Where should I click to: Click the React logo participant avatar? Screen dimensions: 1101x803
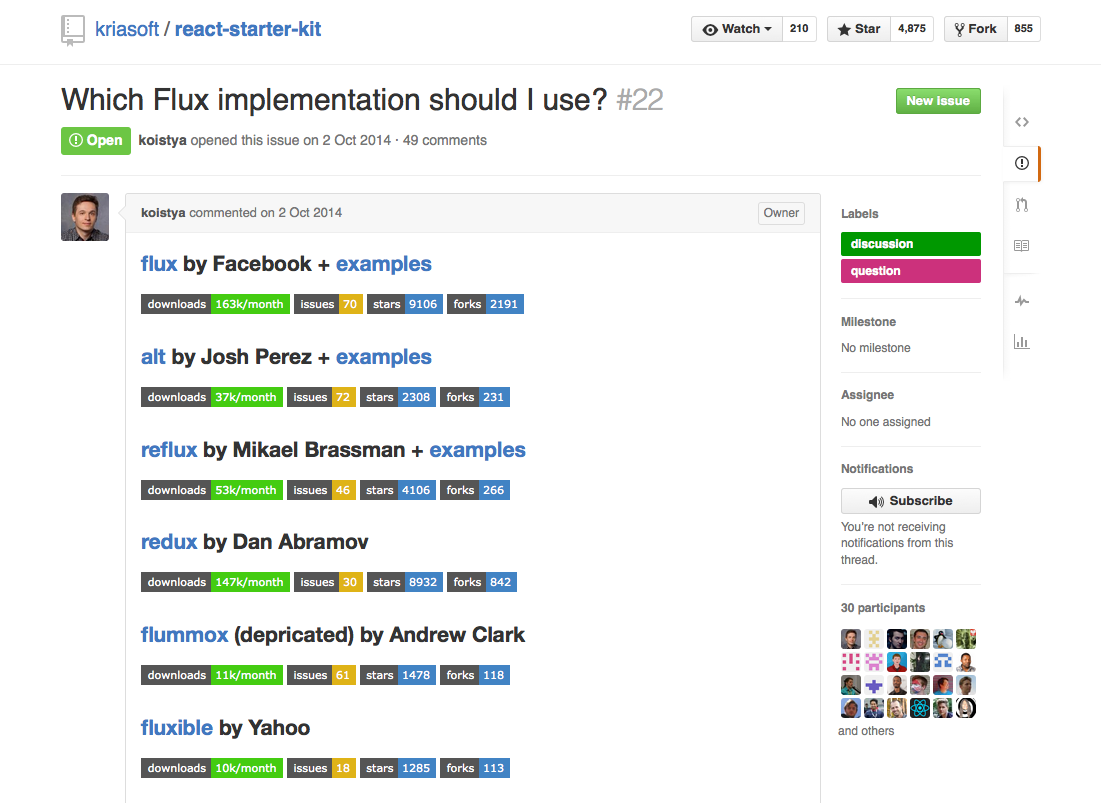pyautogui.click(x=920, y=708)
